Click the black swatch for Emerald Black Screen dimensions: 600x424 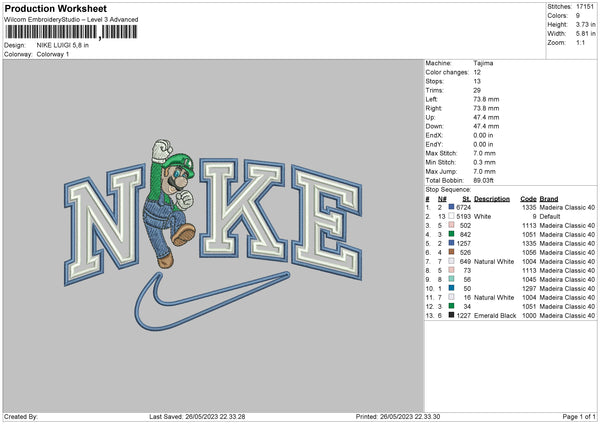click(451, 315)
